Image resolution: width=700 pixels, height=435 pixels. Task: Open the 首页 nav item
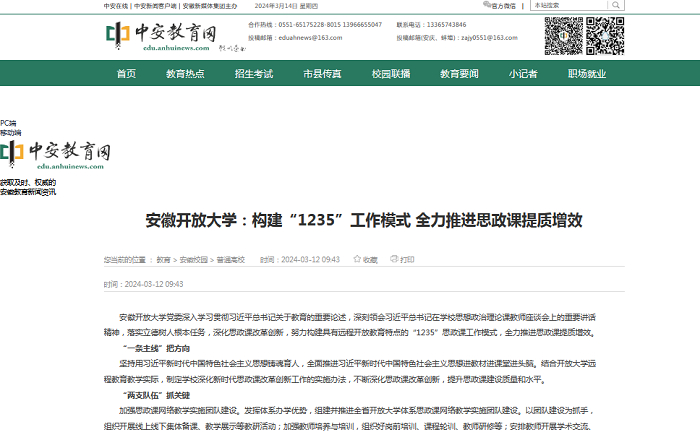pos(126,74)
